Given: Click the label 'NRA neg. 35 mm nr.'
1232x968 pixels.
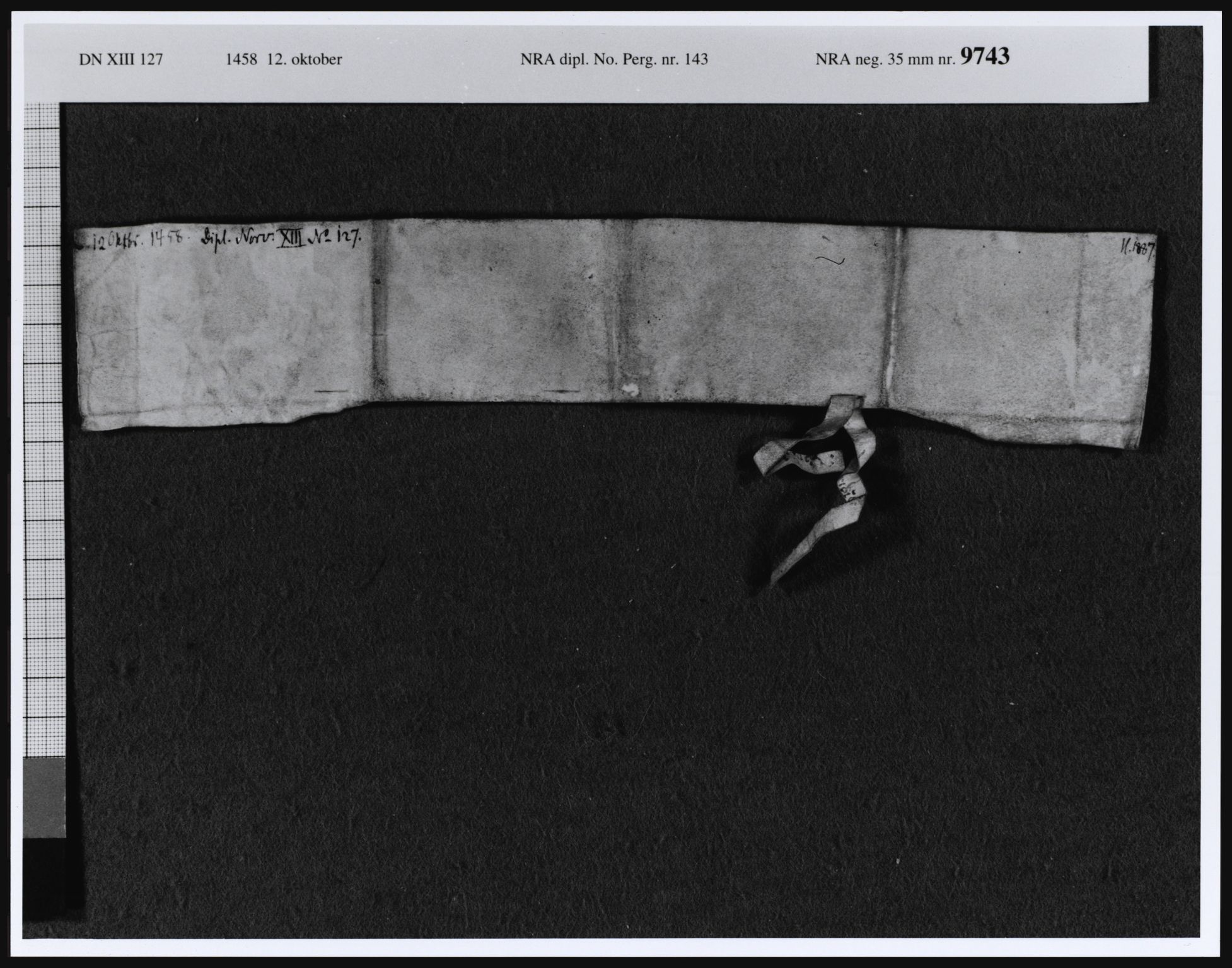Looking at the screenshot, I should [885, 60].
